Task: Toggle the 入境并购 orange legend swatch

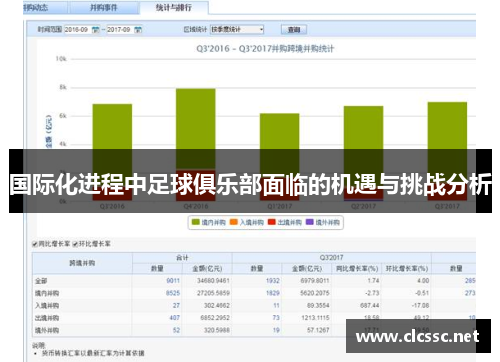Action: click(x=234, y=222)
